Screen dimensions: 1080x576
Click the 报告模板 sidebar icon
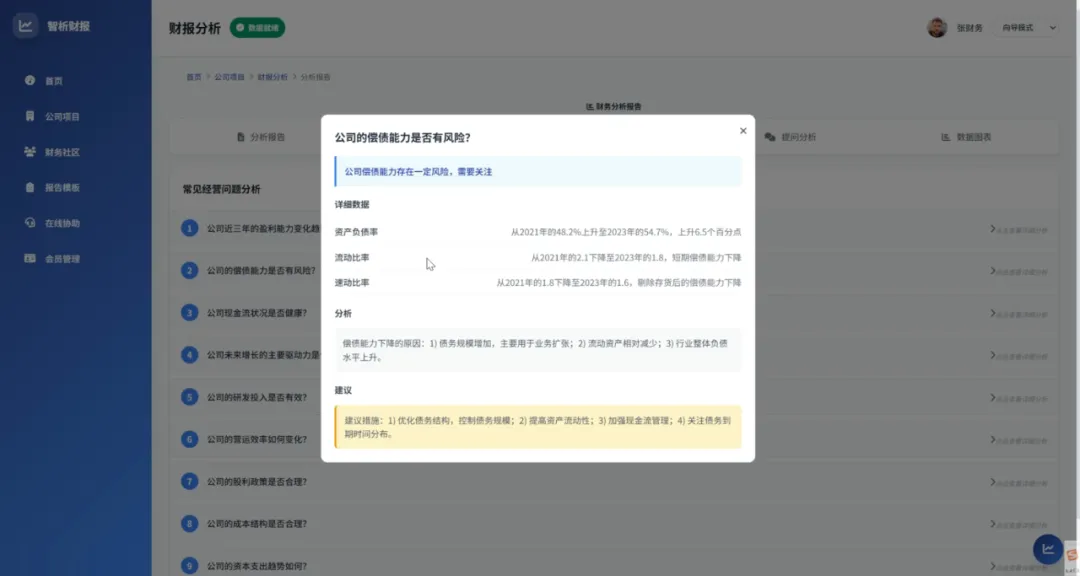click(x=30, y=187)
